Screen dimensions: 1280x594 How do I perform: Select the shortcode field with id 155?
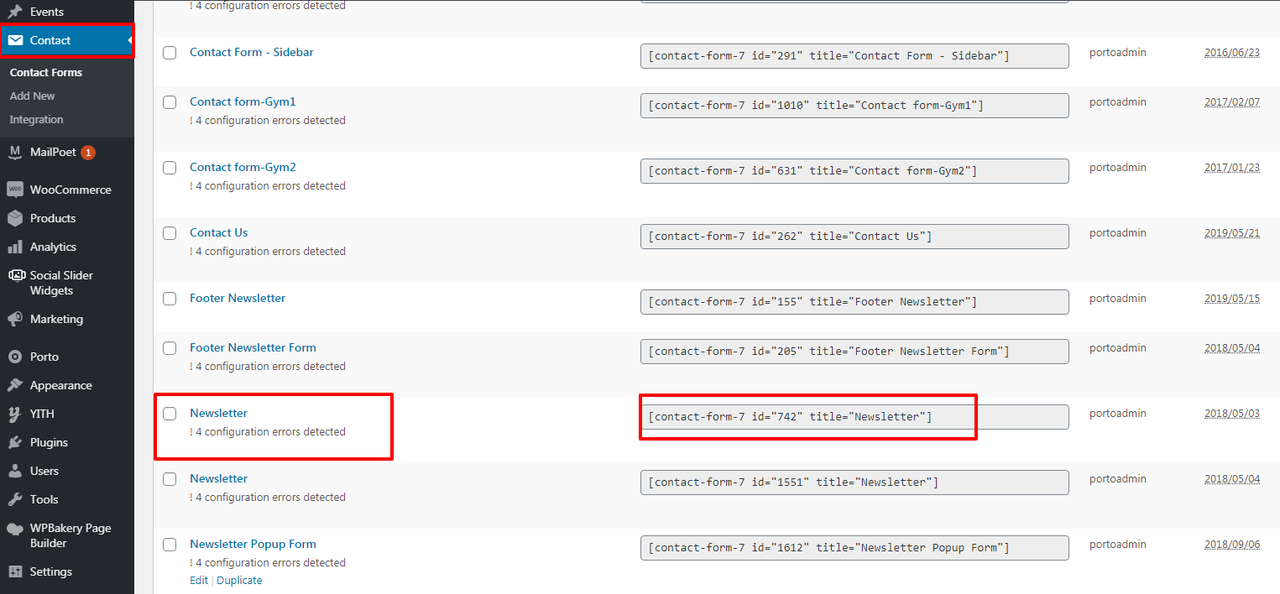click(x=854, y=302)
